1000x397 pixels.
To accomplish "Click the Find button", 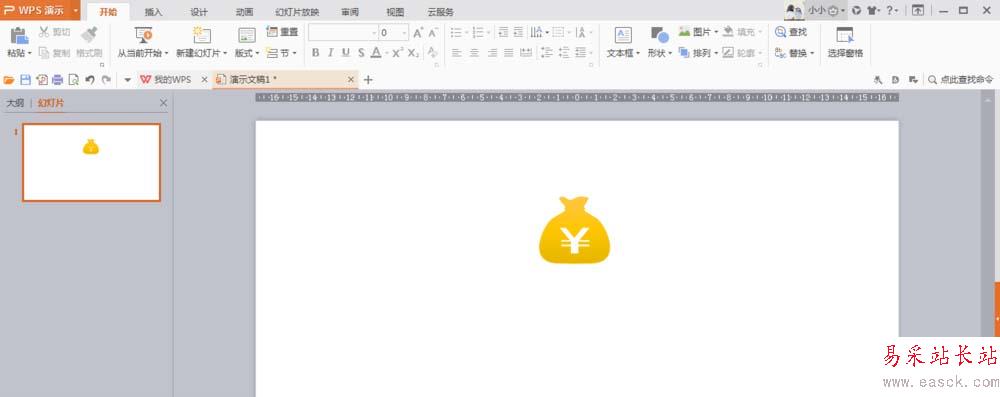I will [x=791, y=32].
